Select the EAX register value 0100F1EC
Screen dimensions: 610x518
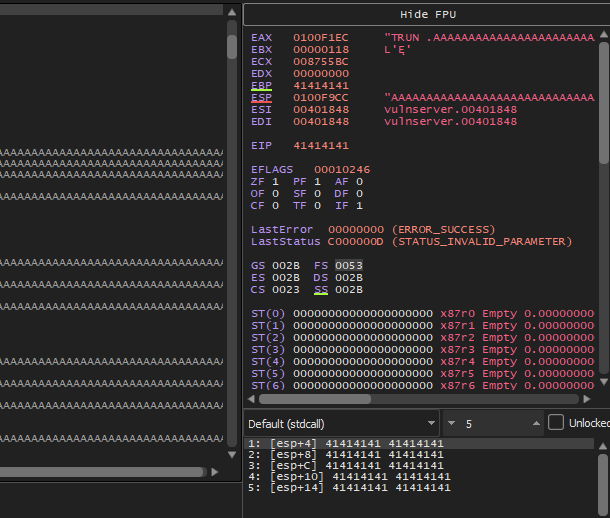point(320,37)
